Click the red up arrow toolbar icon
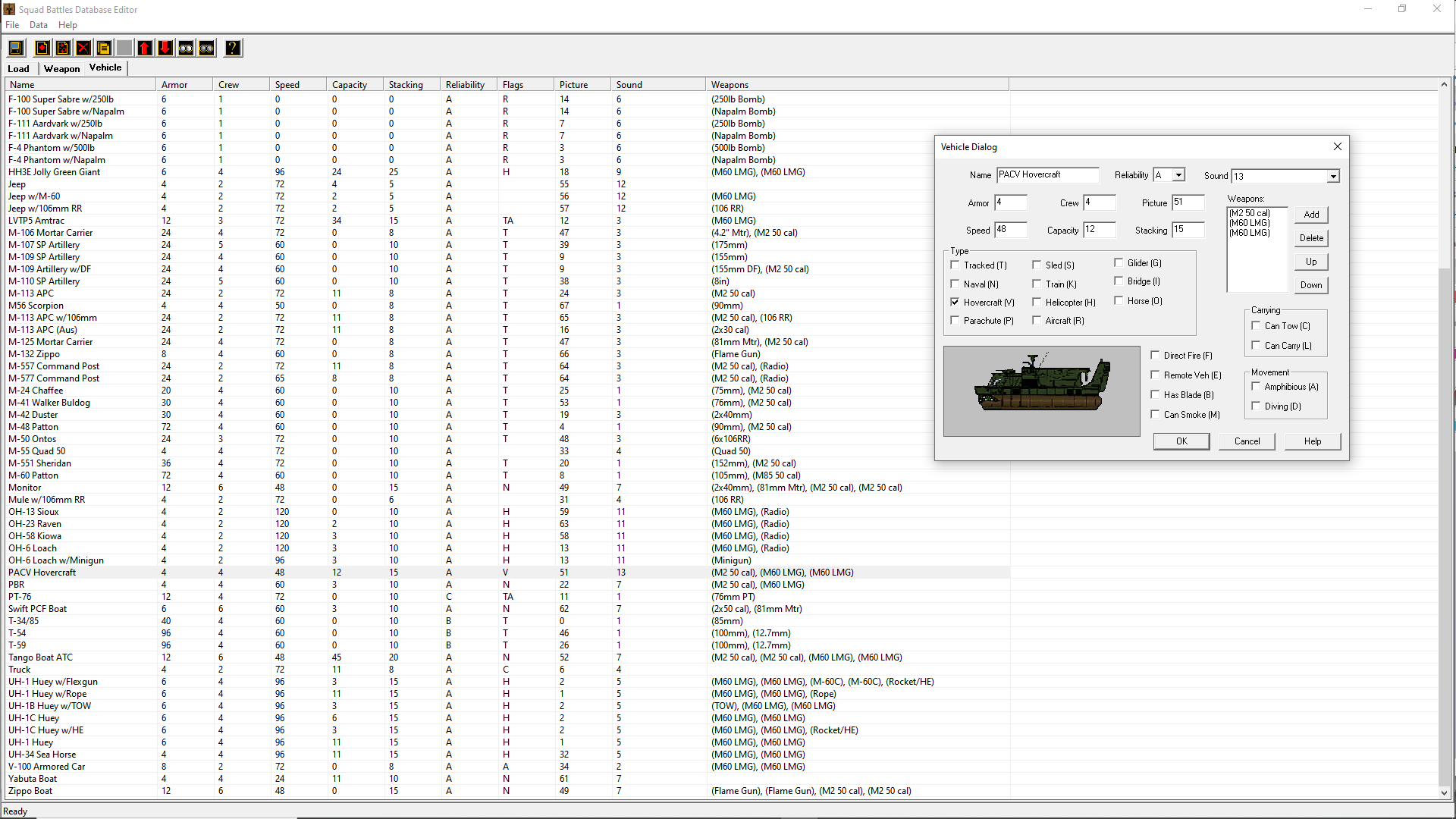Image resolution: width=1456 pixels, height=819 pixels. click(145, 49)
